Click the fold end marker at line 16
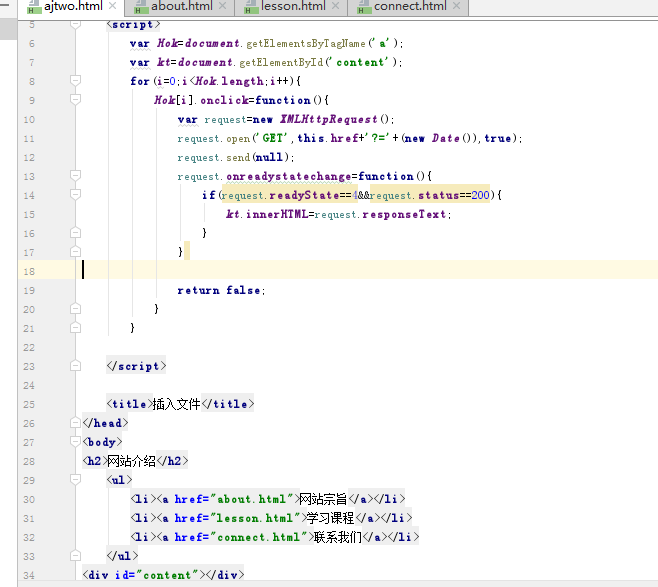 point(76,232)
